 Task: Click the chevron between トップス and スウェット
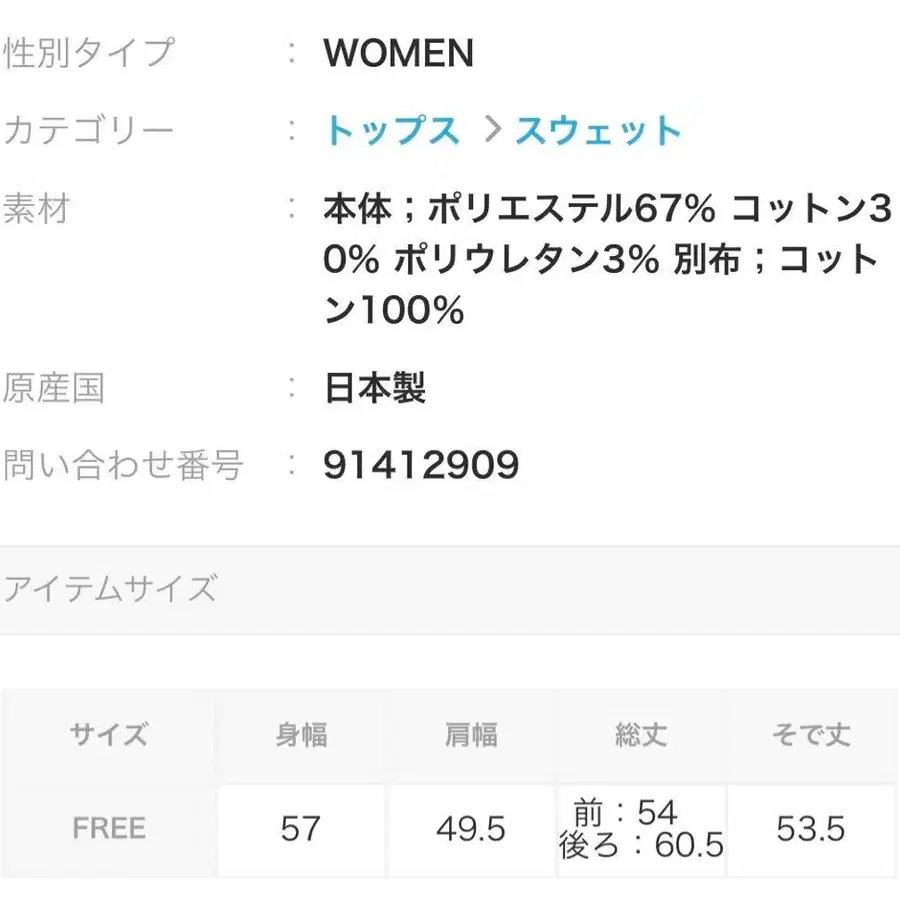point(489,130)
